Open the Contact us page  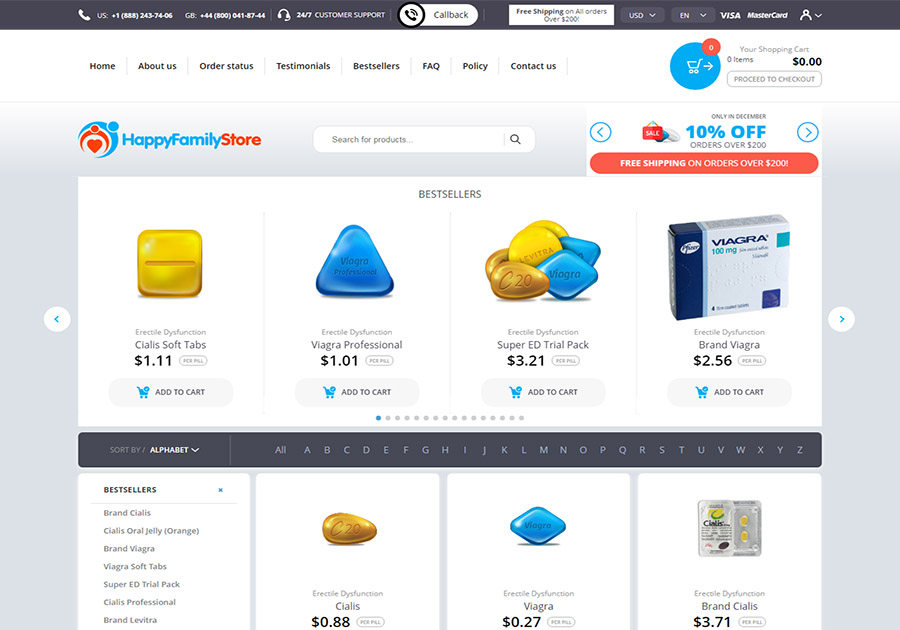(533, 66)
